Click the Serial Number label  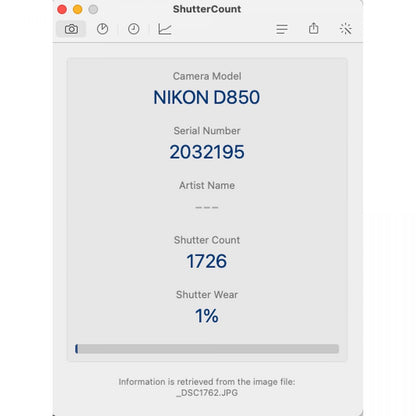click(207, 131)
